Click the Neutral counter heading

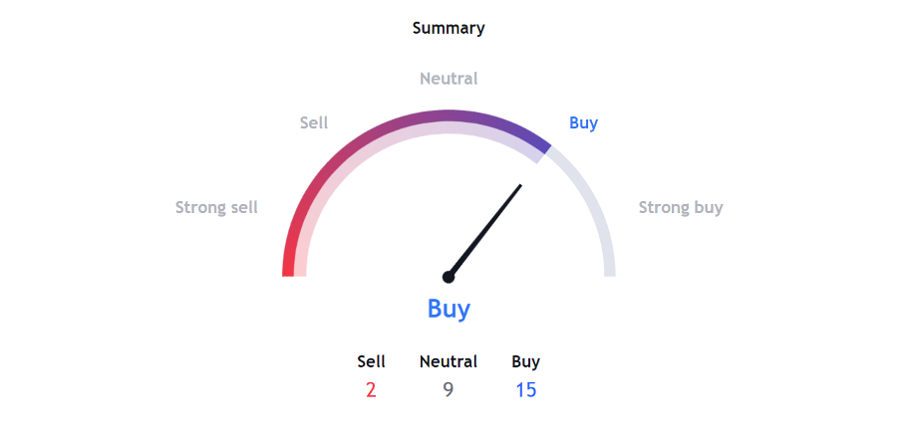(x=449, y=362)
